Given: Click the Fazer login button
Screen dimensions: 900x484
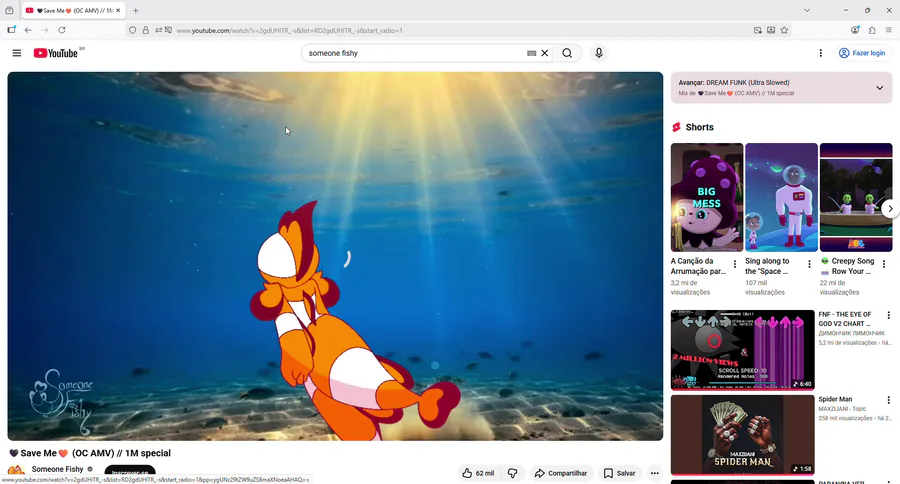Looking at the screenshot, I should [863, 53].
